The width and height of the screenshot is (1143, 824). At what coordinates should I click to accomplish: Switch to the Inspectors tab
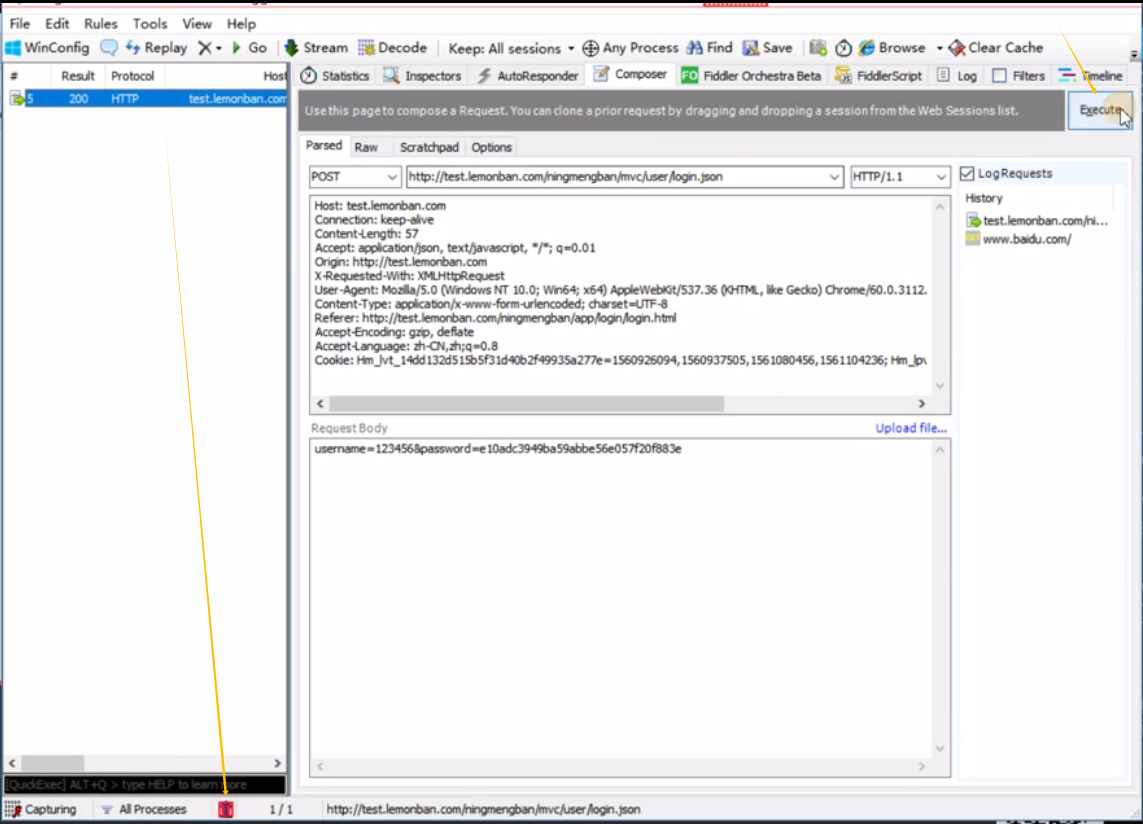pyautogui.click(x=422, y=76)
